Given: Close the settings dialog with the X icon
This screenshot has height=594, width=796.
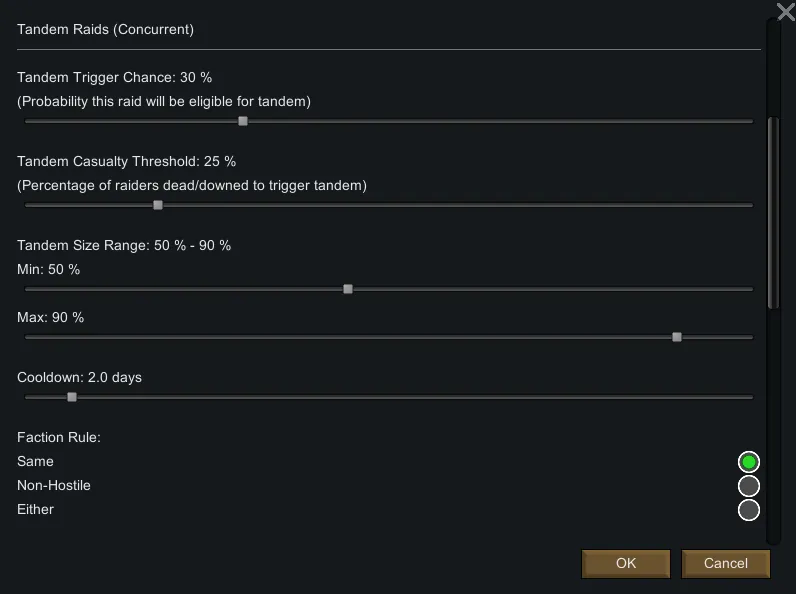Looking at the screenshot, I should click(785, 11).
